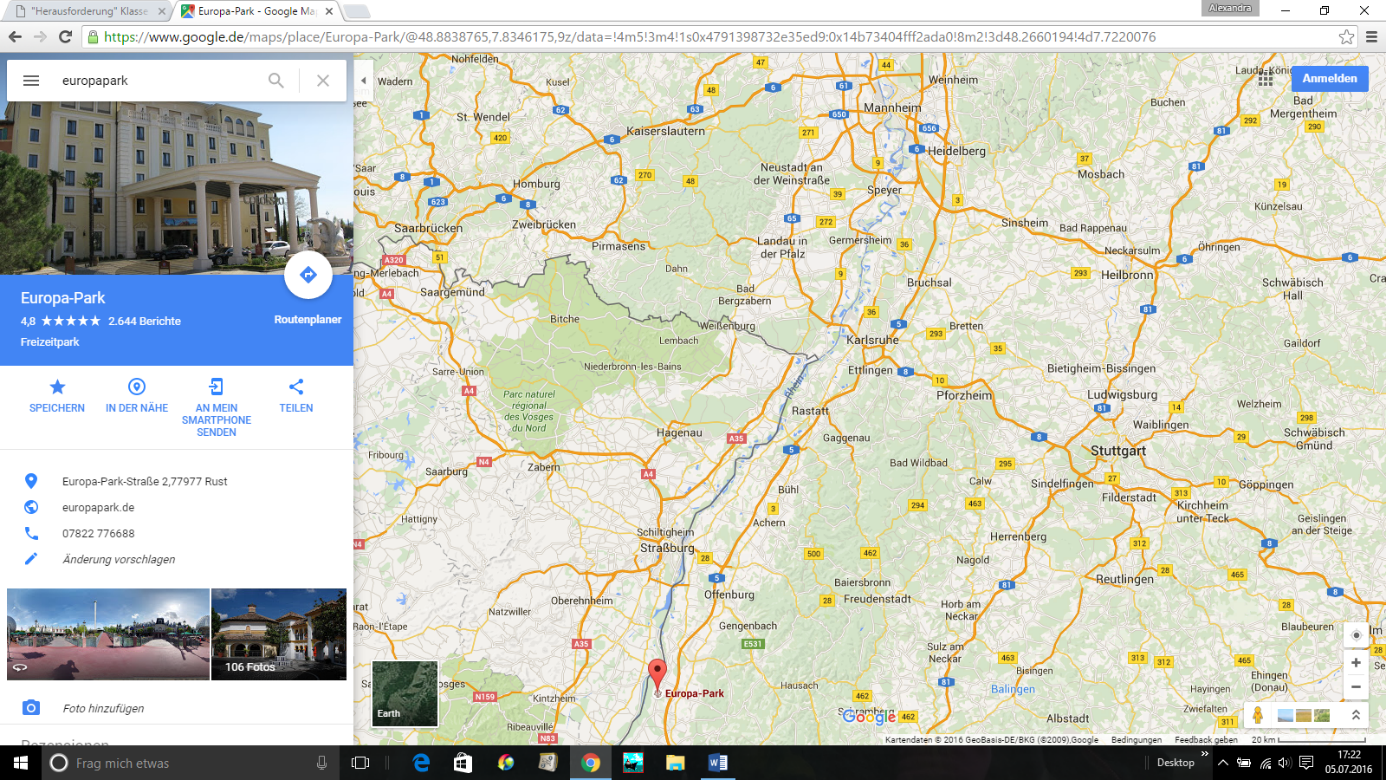
Task: Click the Karlsruhe label on the map
Action: (x=872, y=339)
